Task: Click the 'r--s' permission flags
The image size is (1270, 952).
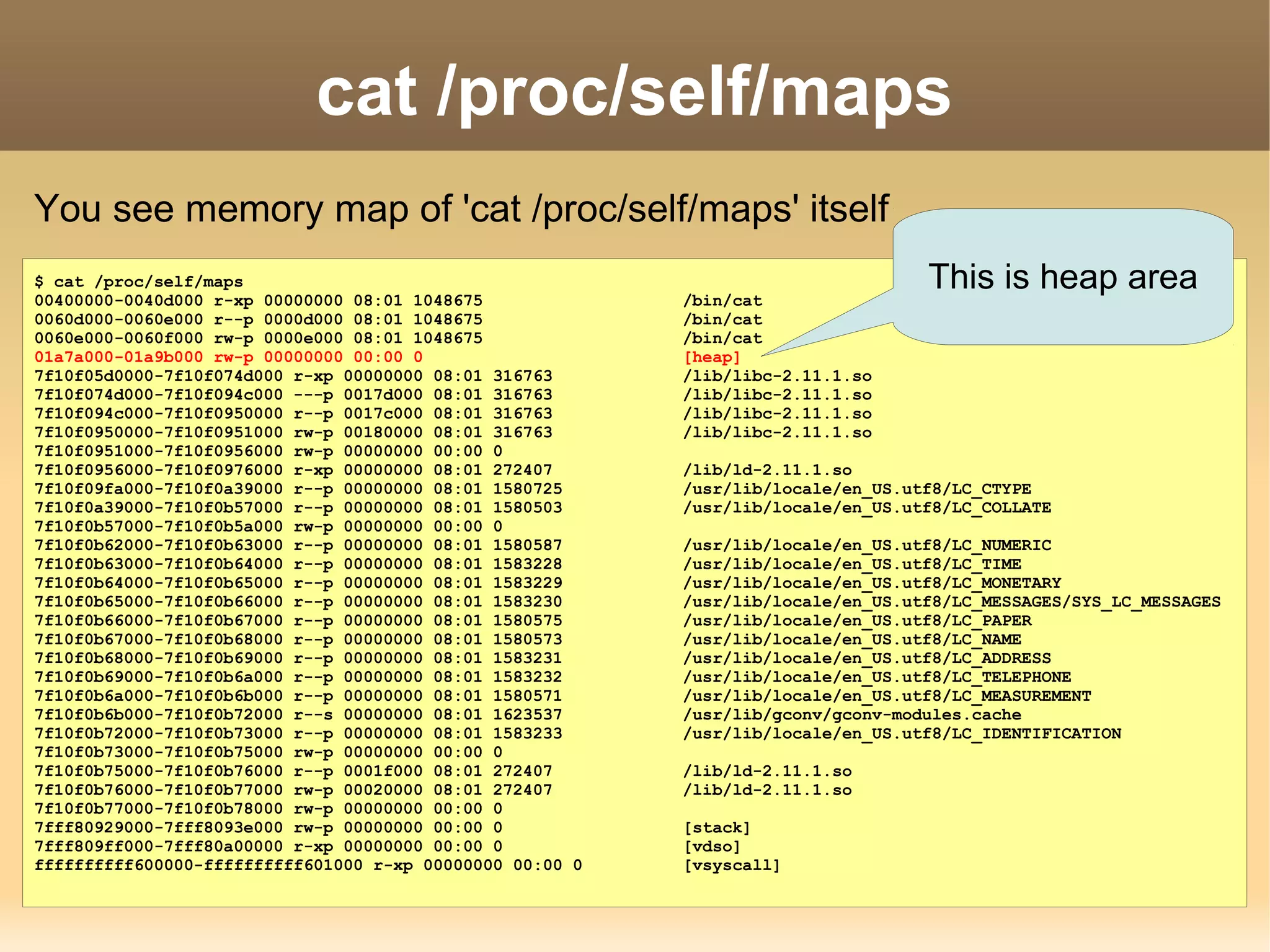Action: pos(313,715)
